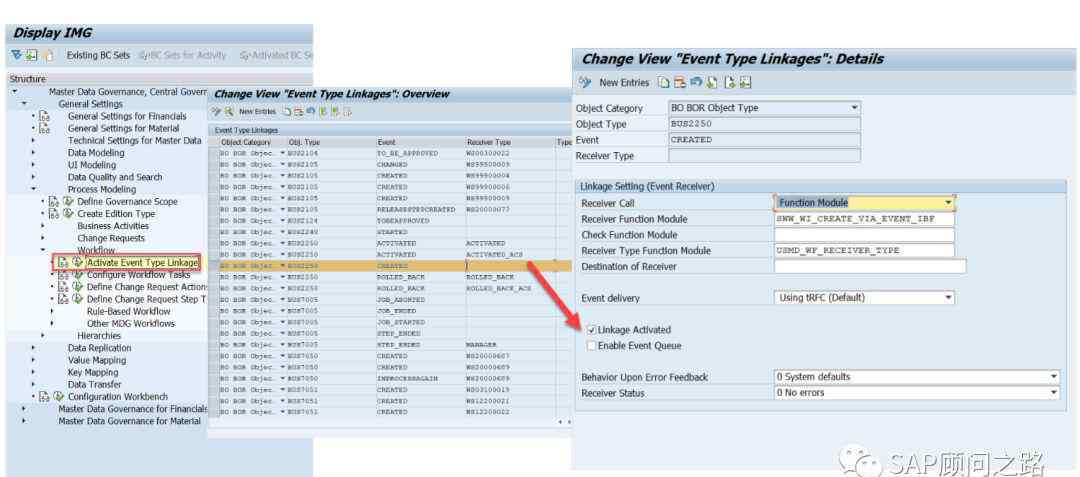1080x477 pixels.
Task: Open the documentation icon for General Settings for Material
Action: [43, 129]
